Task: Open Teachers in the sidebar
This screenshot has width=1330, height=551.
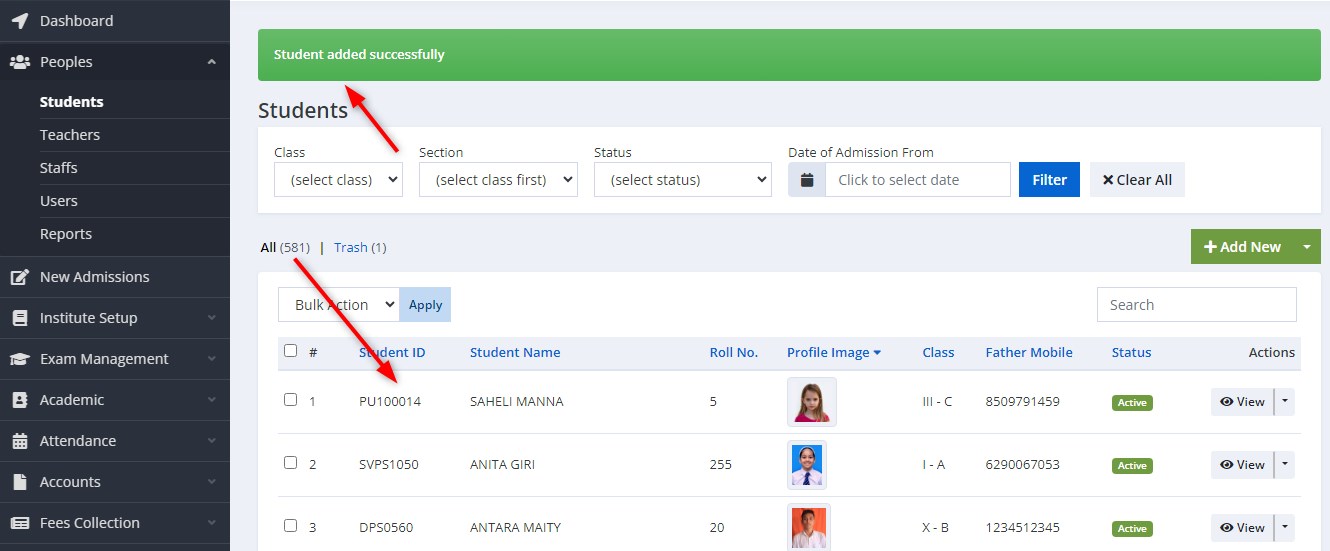Action: coord(70,135)
